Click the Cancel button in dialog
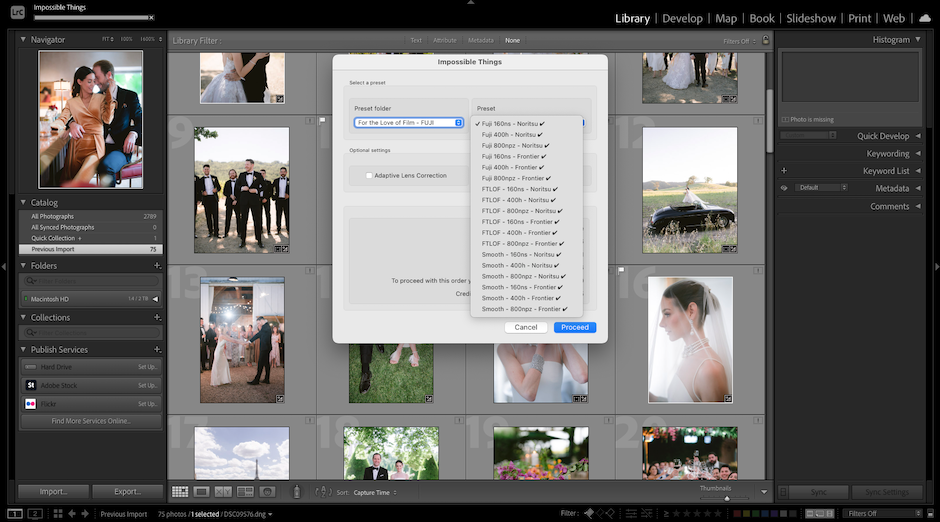 [x=526, y=327]
